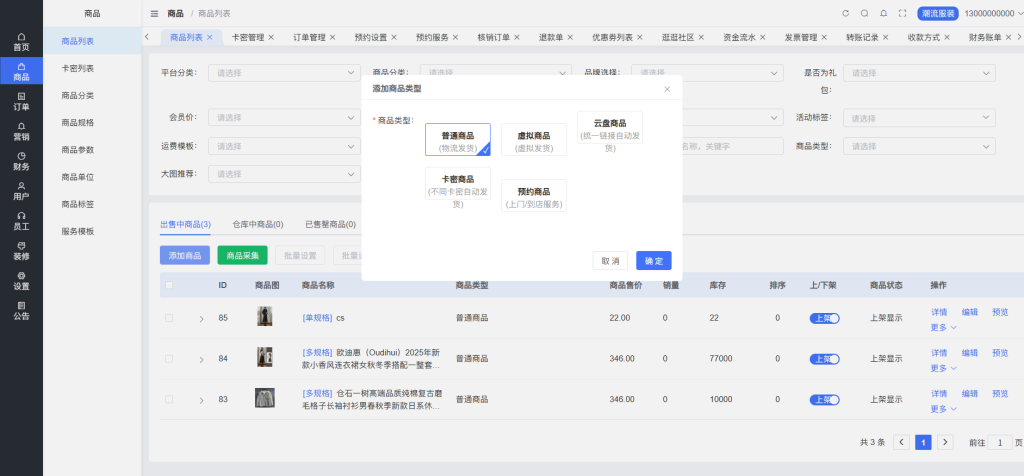Open 卡密列表 in the submenu
Screen dimensions: 1024x476
(78, 68)
